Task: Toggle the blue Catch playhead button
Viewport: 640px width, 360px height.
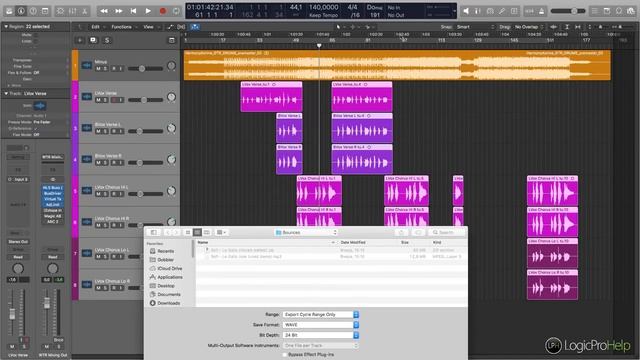Action: (x=195, y=27)
